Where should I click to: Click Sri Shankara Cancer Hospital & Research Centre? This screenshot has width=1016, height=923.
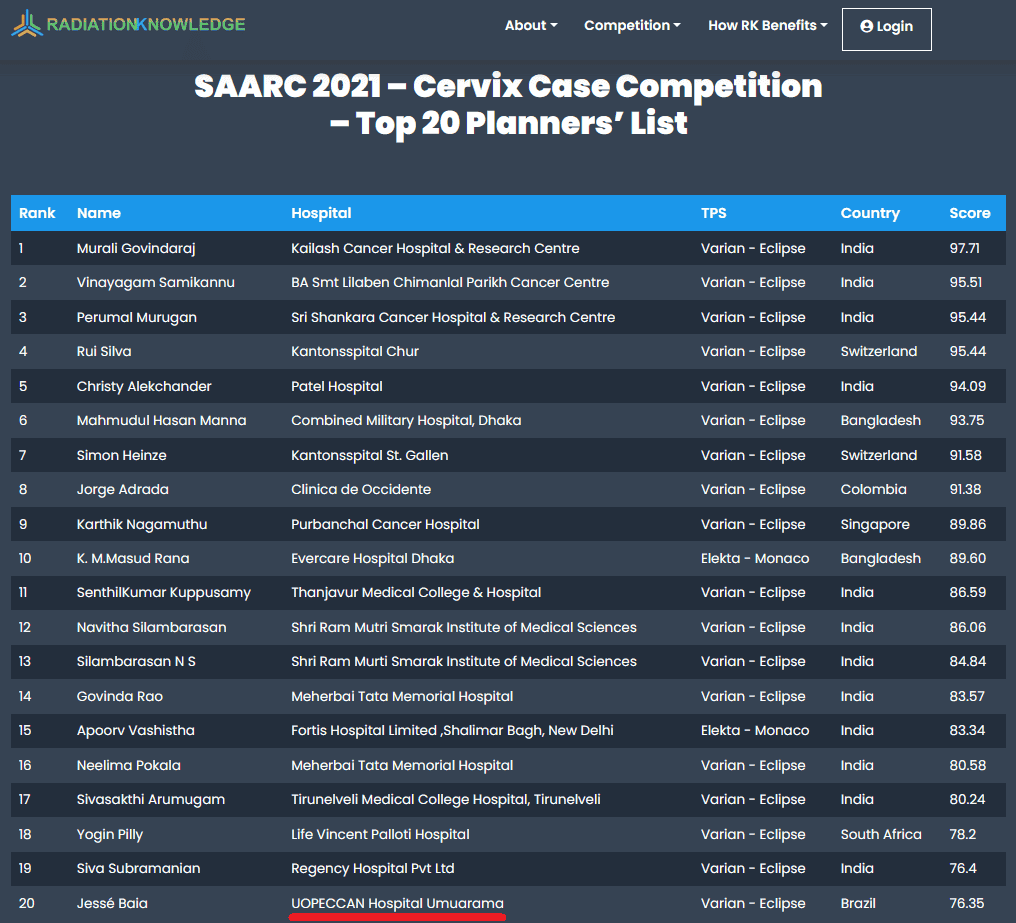(453, 318)
